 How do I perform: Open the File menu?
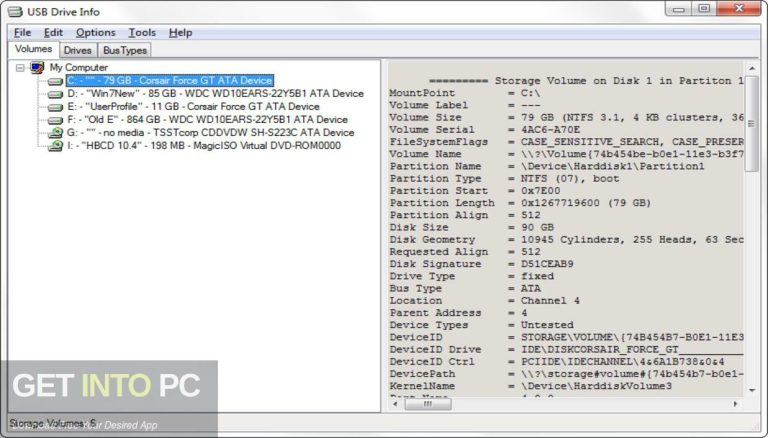point(22,33)
